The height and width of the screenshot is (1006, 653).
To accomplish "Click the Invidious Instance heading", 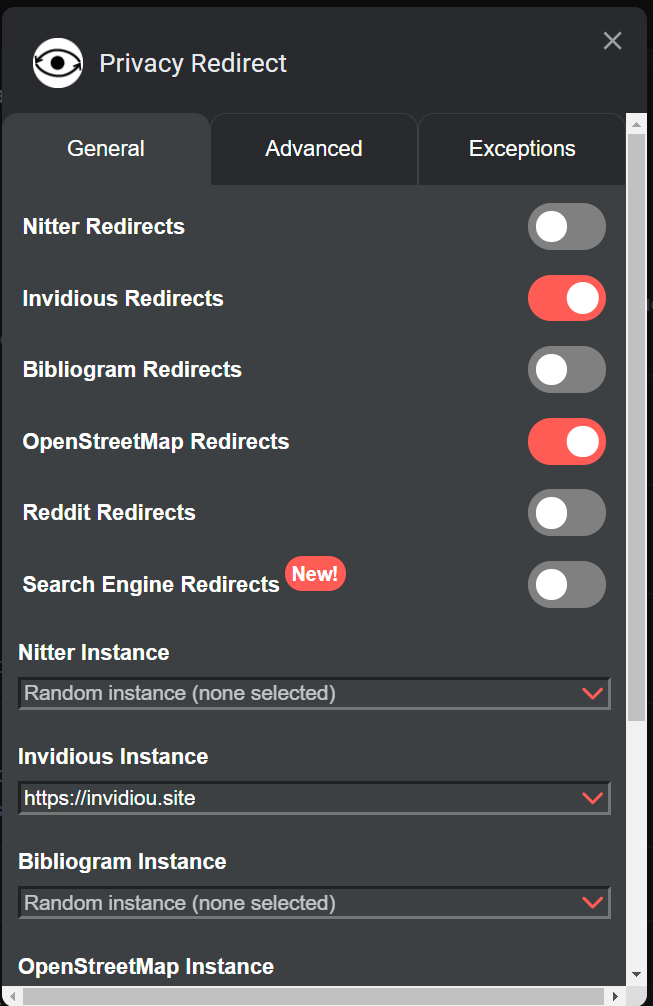I will pyautogui.click(x=113, y=756).
